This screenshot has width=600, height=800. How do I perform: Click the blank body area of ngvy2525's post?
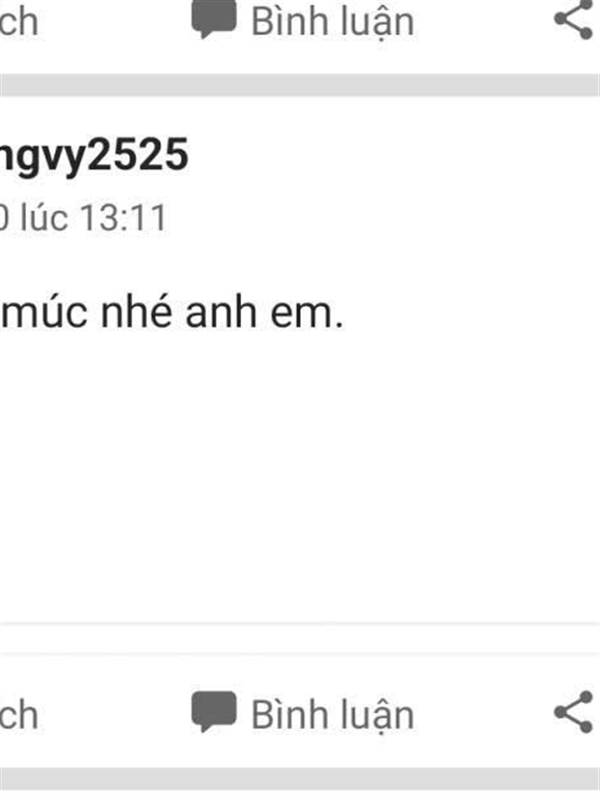(x=300, y=474)
